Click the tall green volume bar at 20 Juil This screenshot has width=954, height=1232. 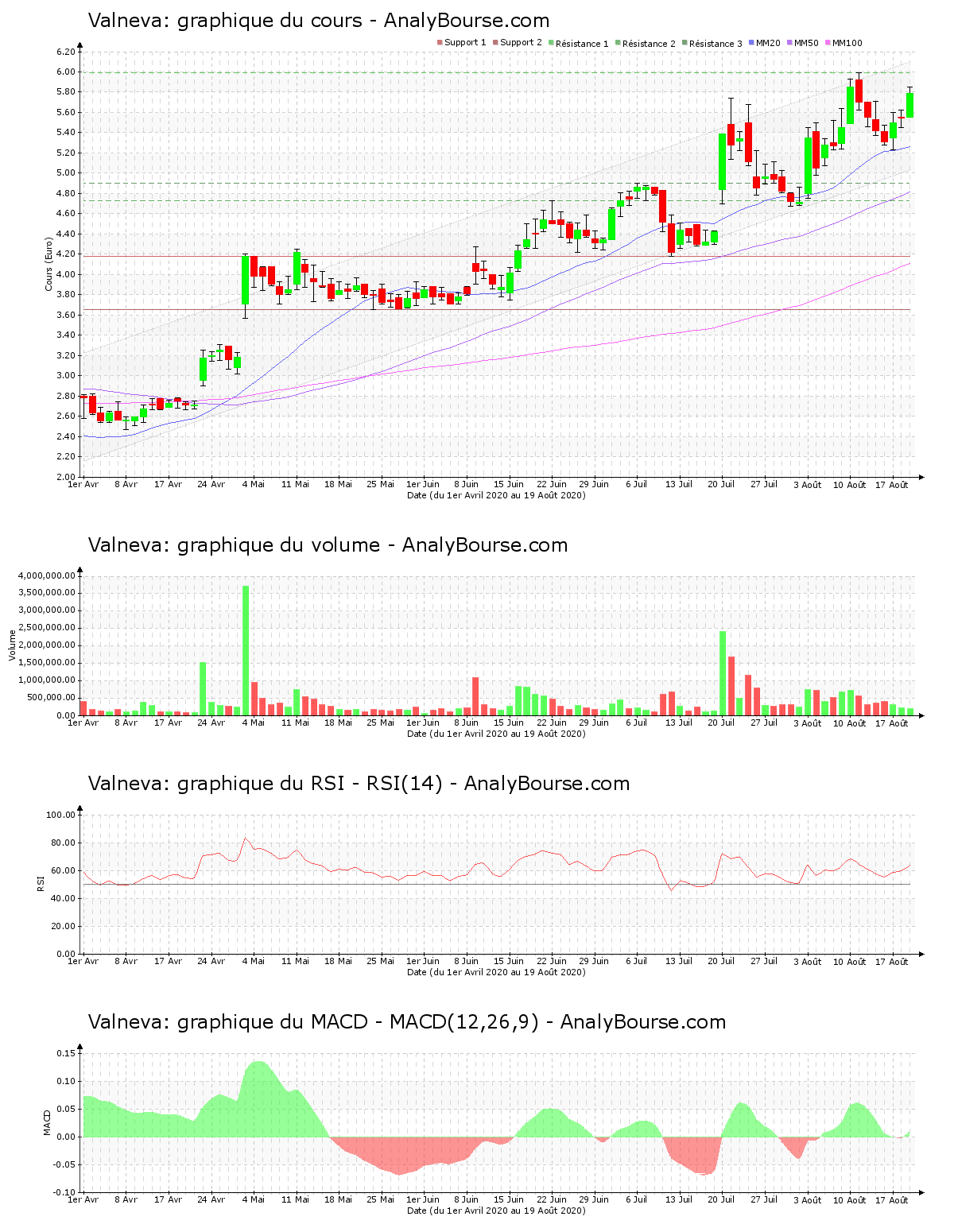(723, 673)
